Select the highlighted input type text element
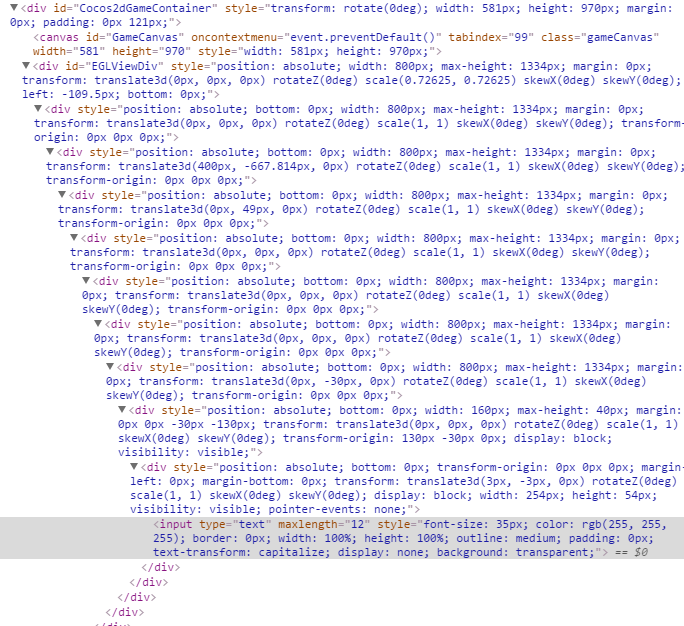 pyautogui.click(x=342, y=538)
